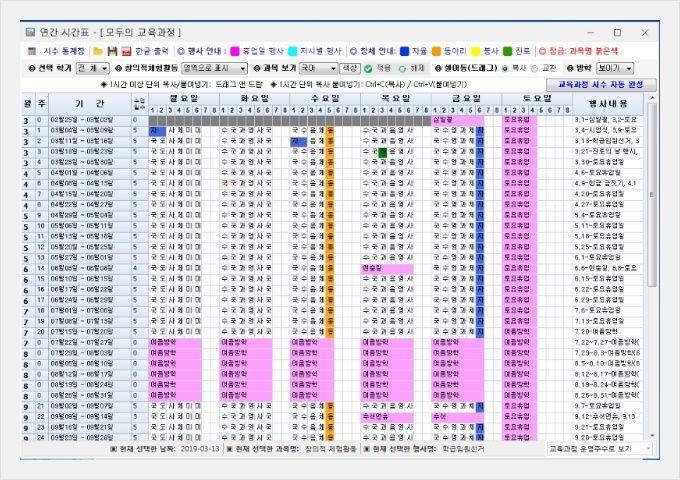680x480 pixels.
Task: Click the 한글 출력 export icon
Action: [126, 51]
